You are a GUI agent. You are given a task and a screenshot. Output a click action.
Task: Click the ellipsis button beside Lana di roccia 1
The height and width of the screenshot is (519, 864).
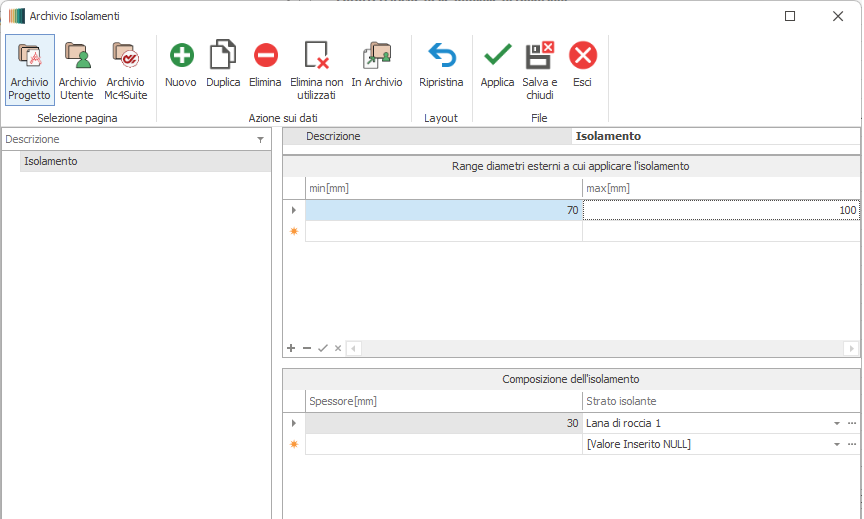pyautogui.click(x=852, y=424)
